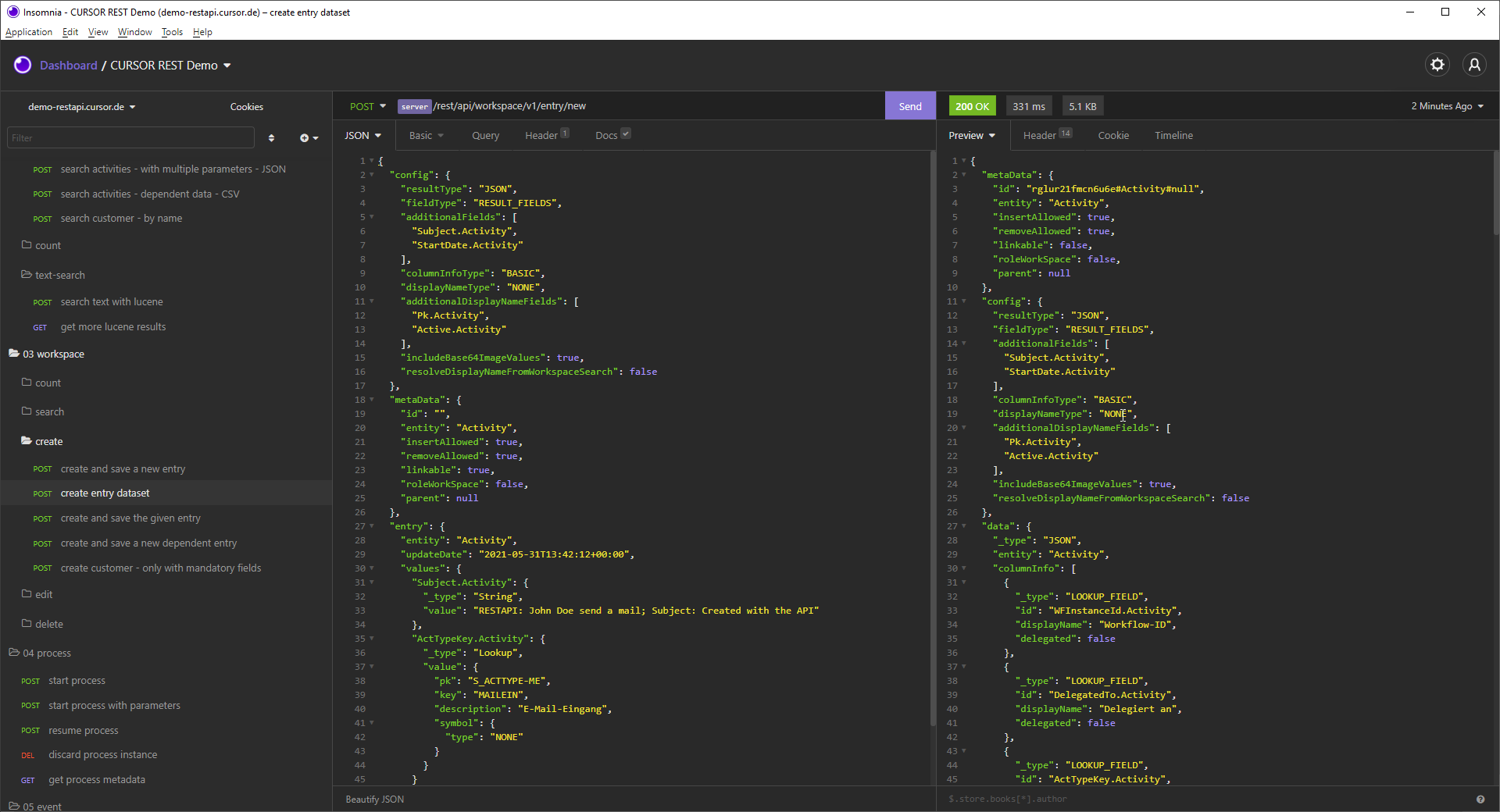Open the Tools menu
This screenshot has width=1500, height=812.
(x=172, y=32)
